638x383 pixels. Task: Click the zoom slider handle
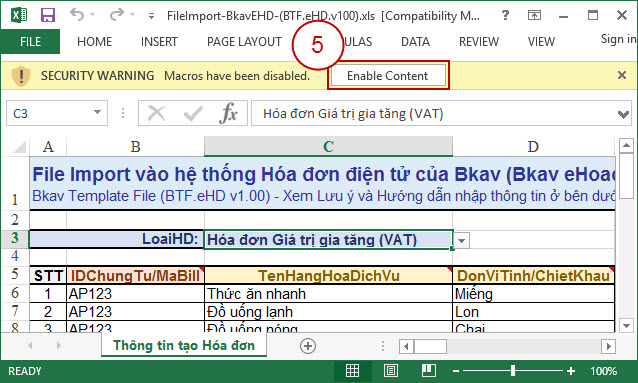[x=513, y=370]
